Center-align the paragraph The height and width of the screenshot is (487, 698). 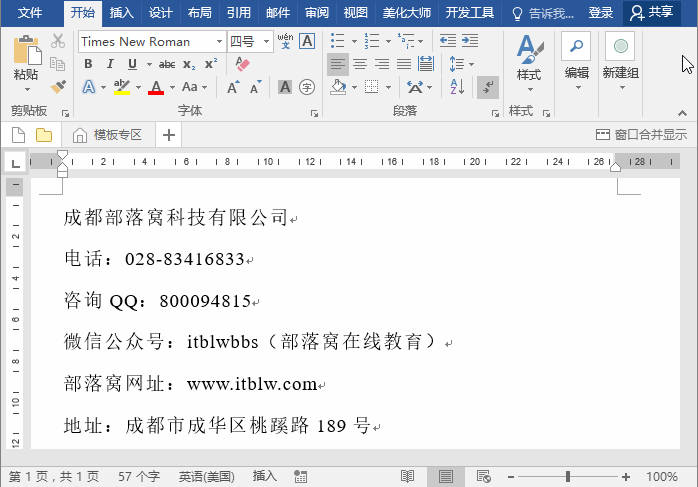(x=359, y=64)
